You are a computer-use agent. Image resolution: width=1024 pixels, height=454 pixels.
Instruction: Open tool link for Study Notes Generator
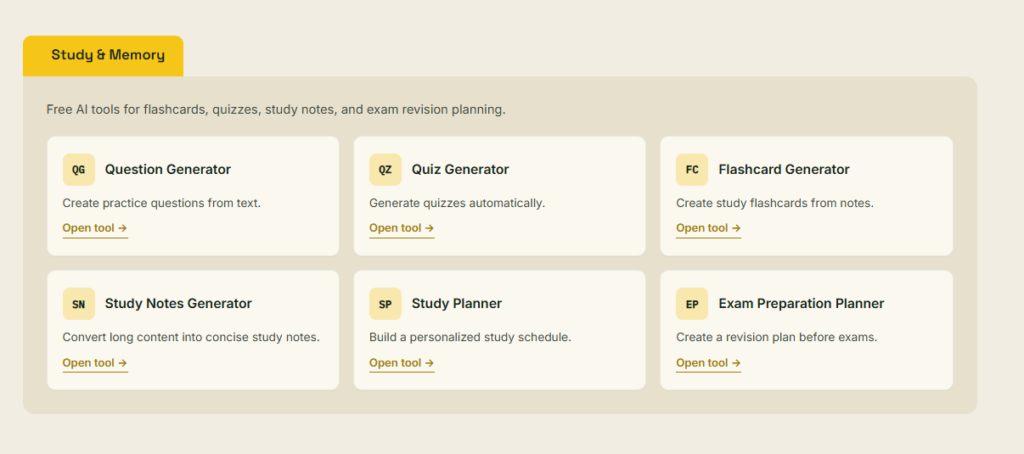95,363
